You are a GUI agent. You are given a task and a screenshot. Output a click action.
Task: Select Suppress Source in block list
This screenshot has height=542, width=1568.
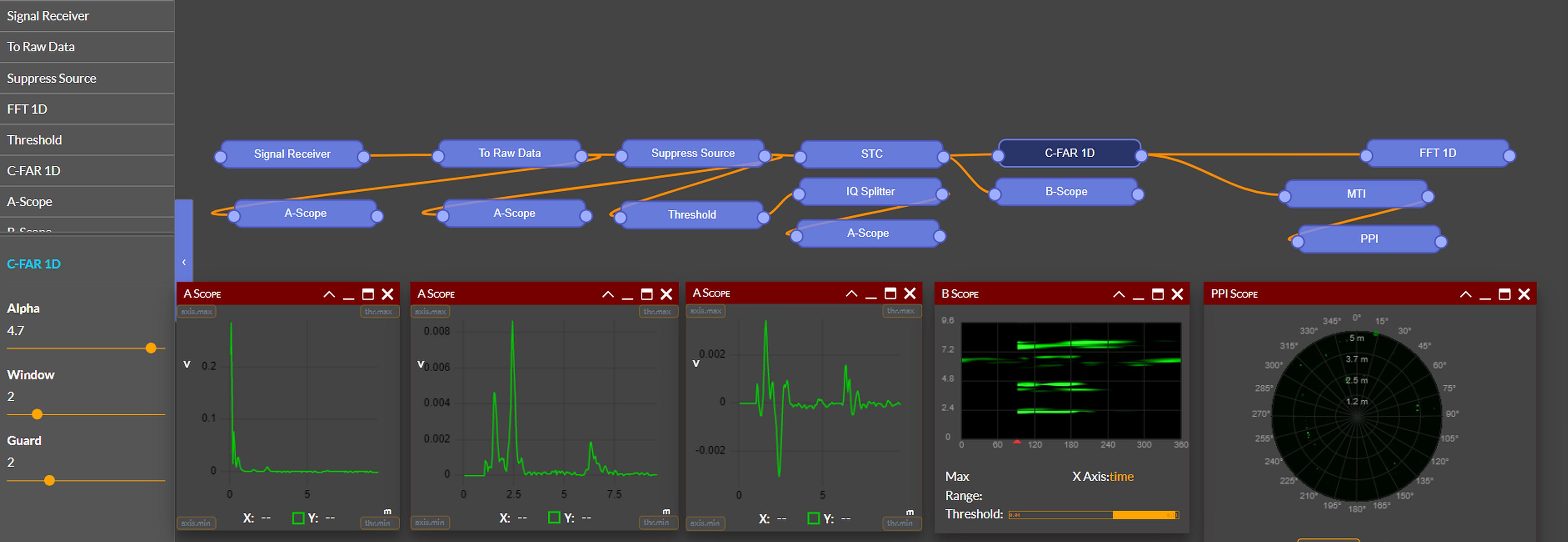[52, 78]
